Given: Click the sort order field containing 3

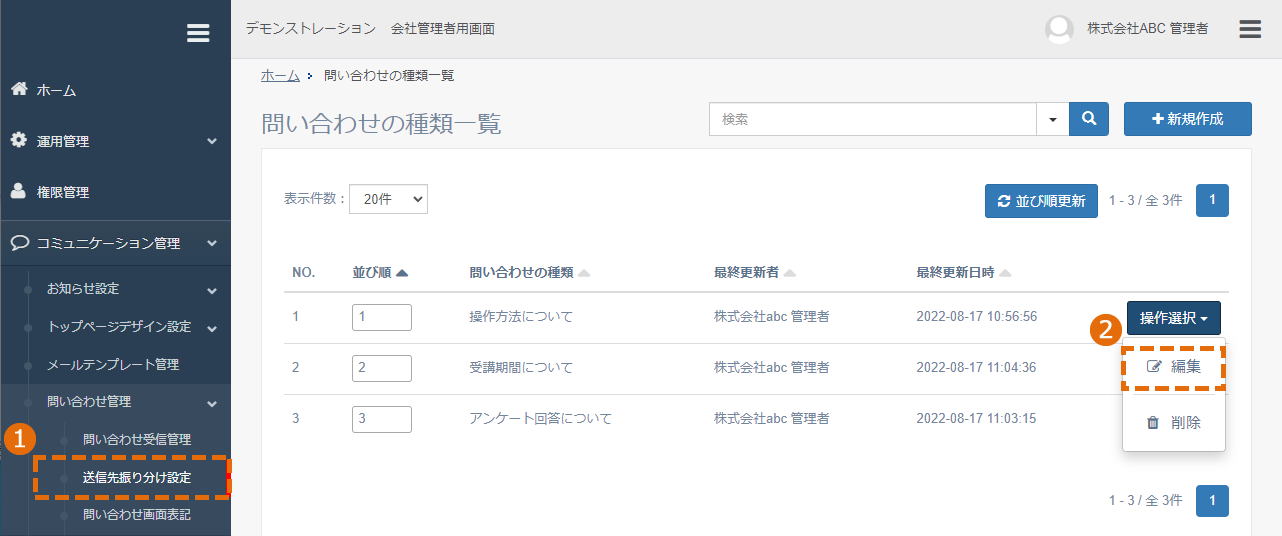Looking at the screenshot, I should tap(382, 419).
